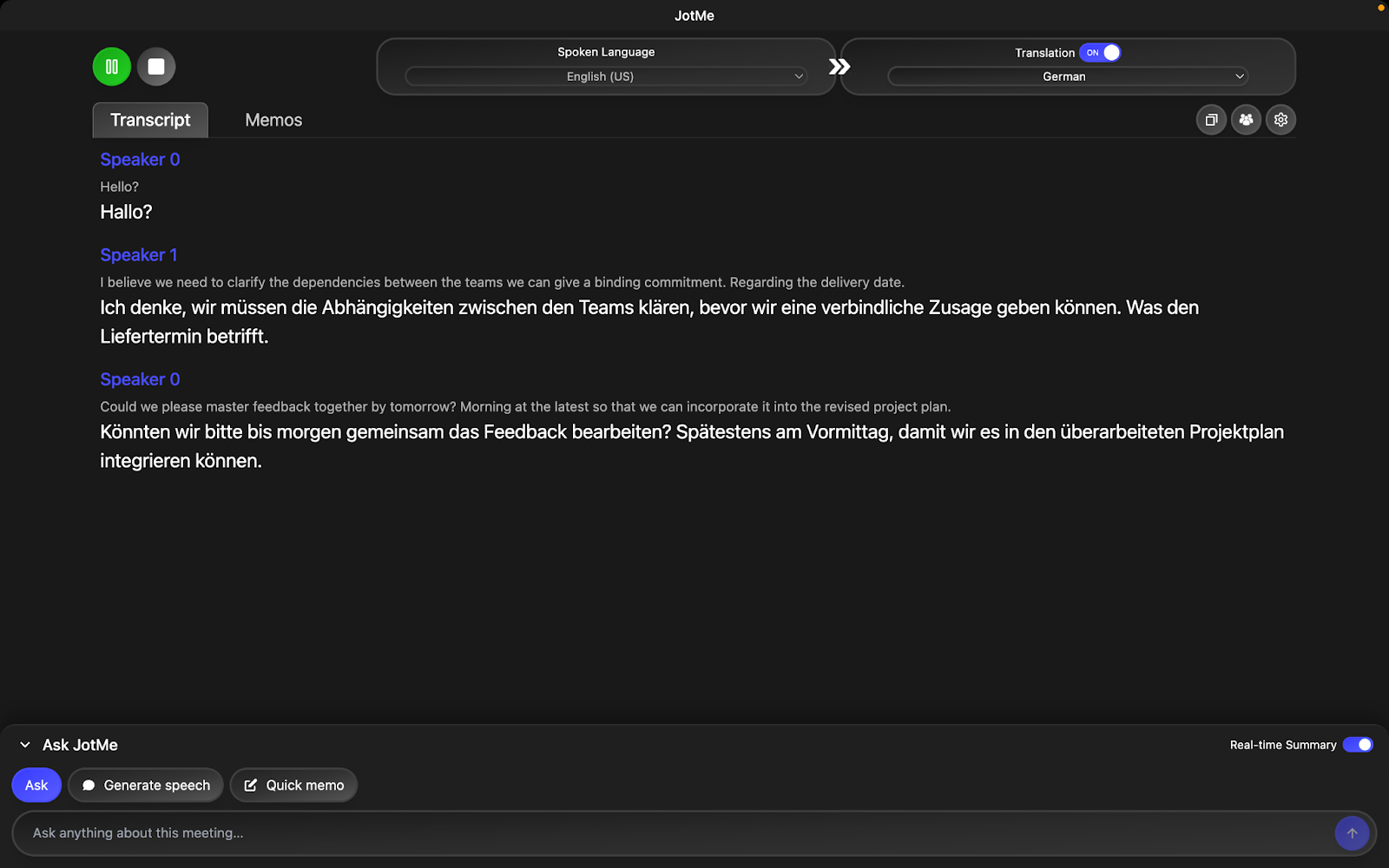The height and width of the screenshot is (868, 1389).
Task: Click the copy transcript icon
Action: [1211, 120]
